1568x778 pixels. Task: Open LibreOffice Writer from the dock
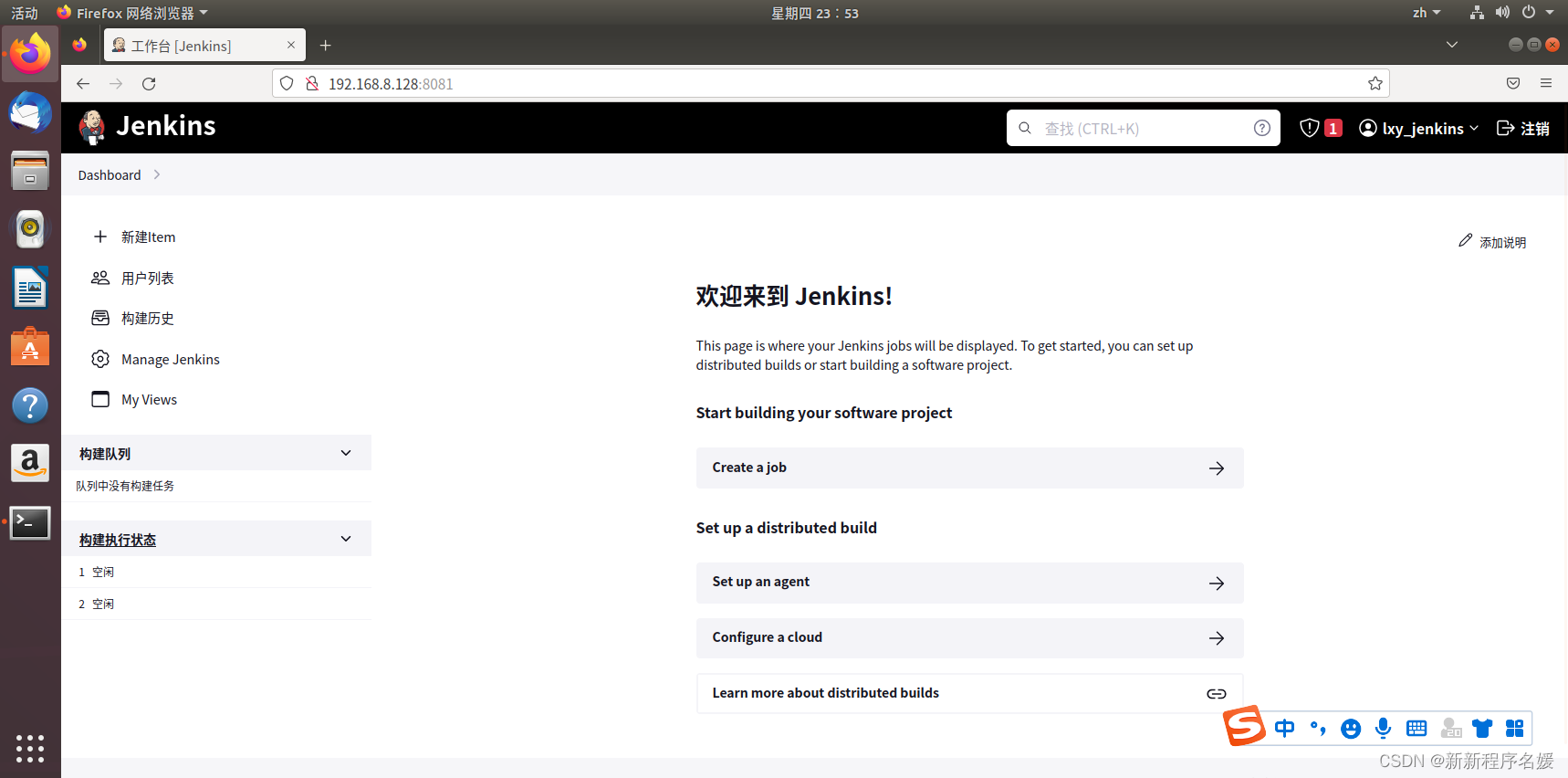coord(30,288)
